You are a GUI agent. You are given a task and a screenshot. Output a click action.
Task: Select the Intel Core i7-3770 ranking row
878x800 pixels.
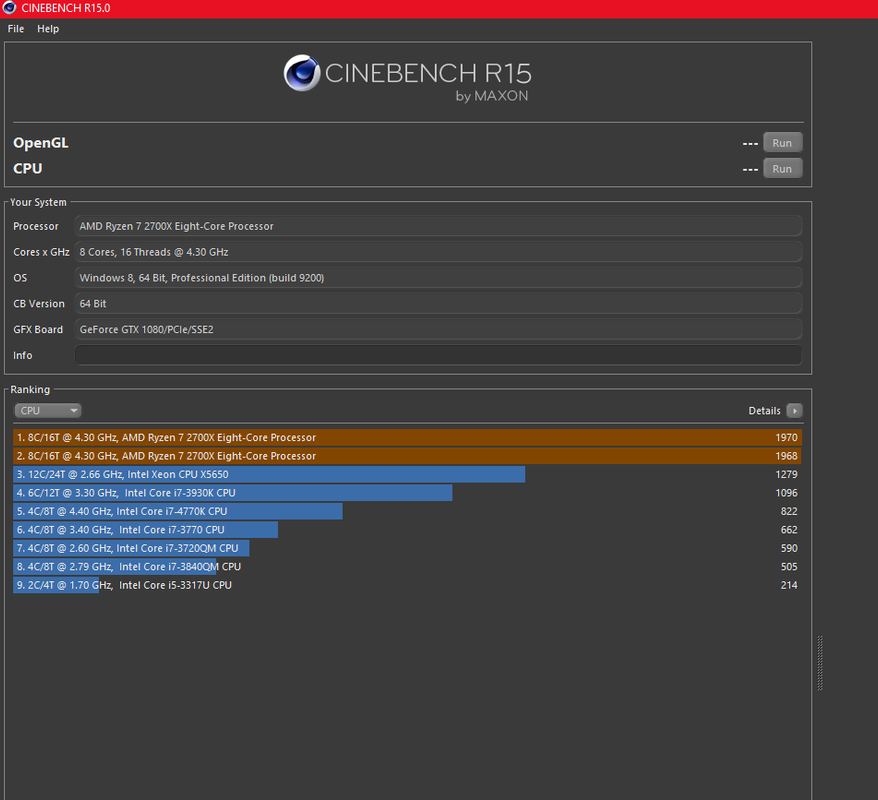[x=407, y=530]
